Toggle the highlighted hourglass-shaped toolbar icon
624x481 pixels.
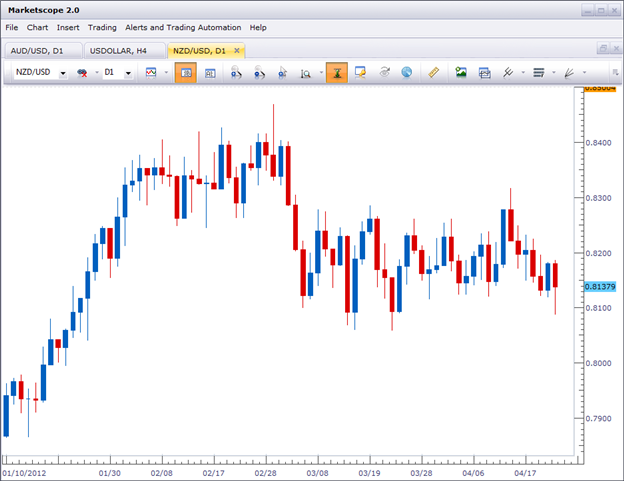click(337, 72)
